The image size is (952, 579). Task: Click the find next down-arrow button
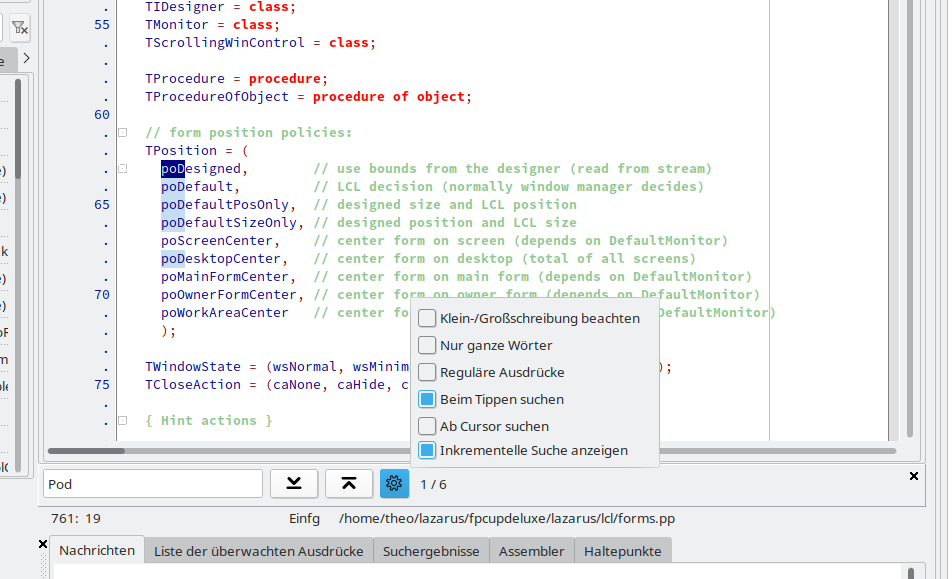coord(294,484)
